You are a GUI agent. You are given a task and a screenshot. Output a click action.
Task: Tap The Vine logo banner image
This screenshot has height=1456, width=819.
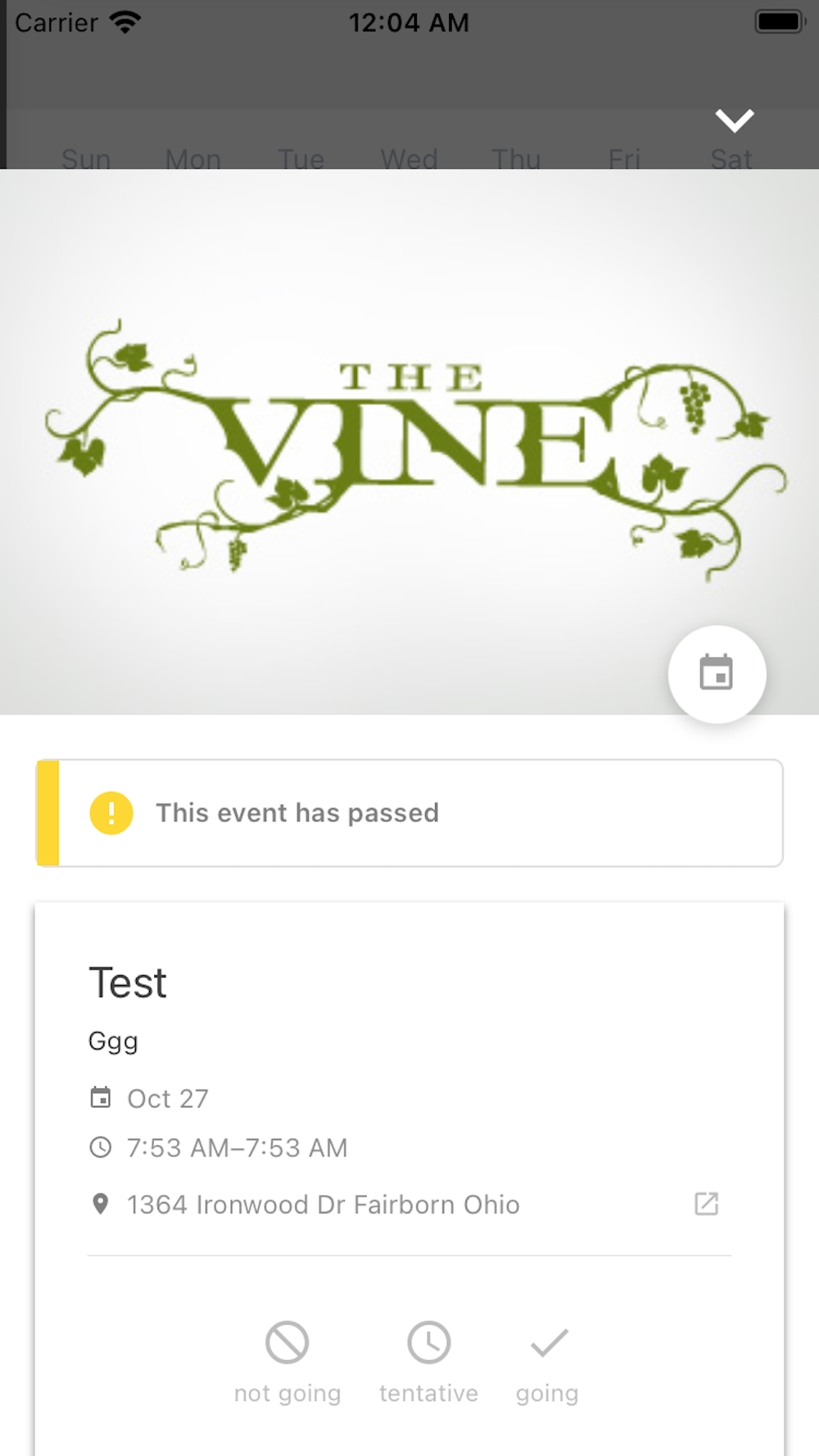click(409, 442)
